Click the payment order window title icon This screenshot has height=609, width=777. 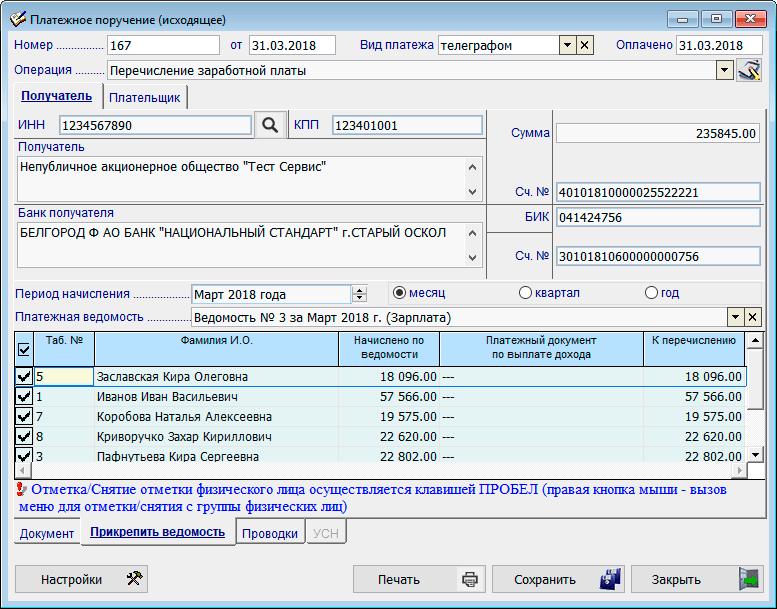tap(18, 19)
